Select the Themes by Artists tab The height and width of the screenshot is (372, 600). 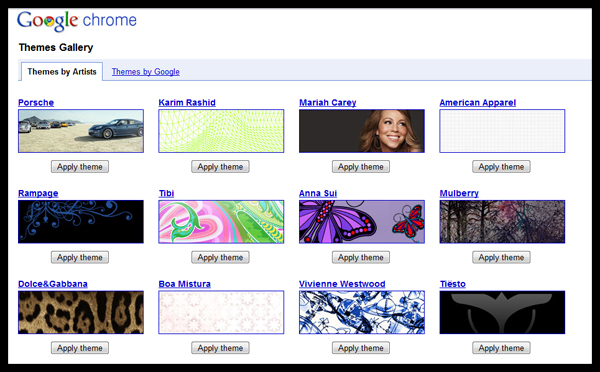pos(62,72)
